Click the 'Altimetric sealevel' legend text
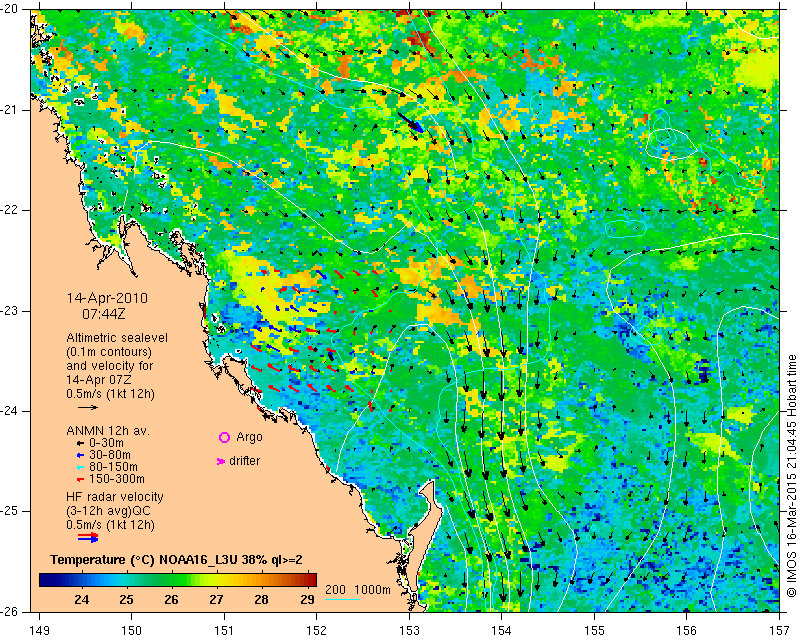Viewport: 800px width, 640px height. (117, 338)
